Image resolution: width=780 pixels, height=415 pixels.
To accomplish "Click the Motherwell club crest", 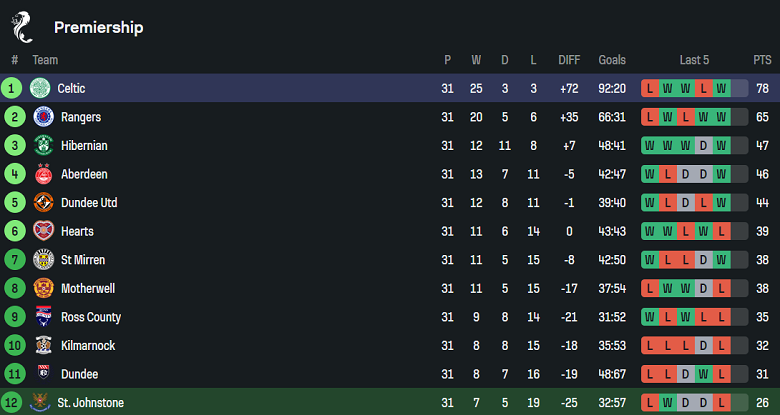I will [x=40, y=289].
